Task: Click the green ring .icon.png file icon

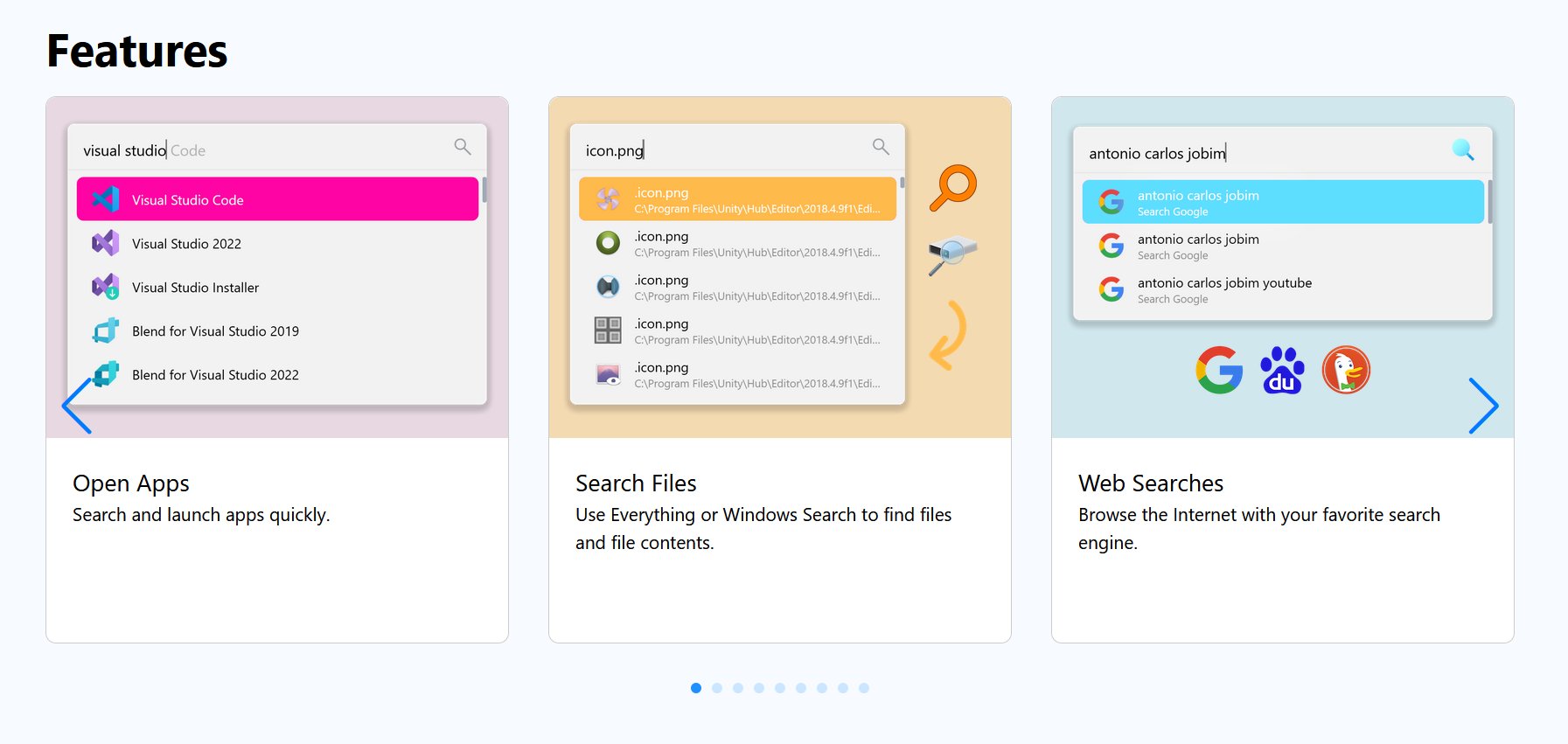Action: click(608, 243)
